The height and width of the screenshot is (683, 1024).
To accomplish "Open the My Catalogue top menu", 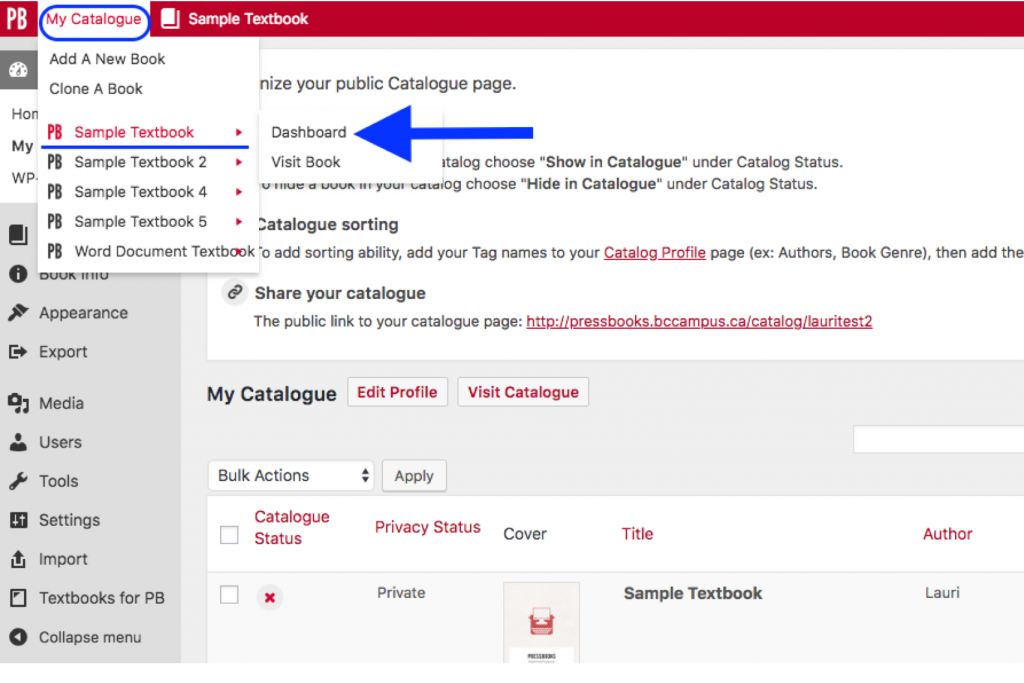I will (x=93, y=19).
